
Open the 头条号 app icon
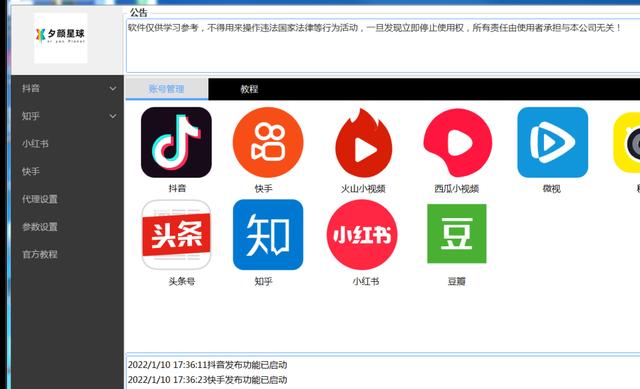[x=176, y=234]
